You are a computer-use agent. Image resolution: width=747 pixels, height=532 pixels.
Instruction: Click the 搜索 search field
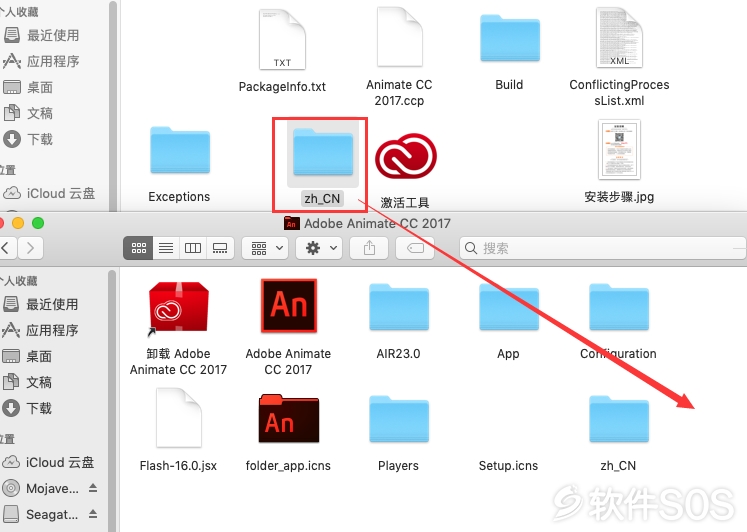coord(602,248)
